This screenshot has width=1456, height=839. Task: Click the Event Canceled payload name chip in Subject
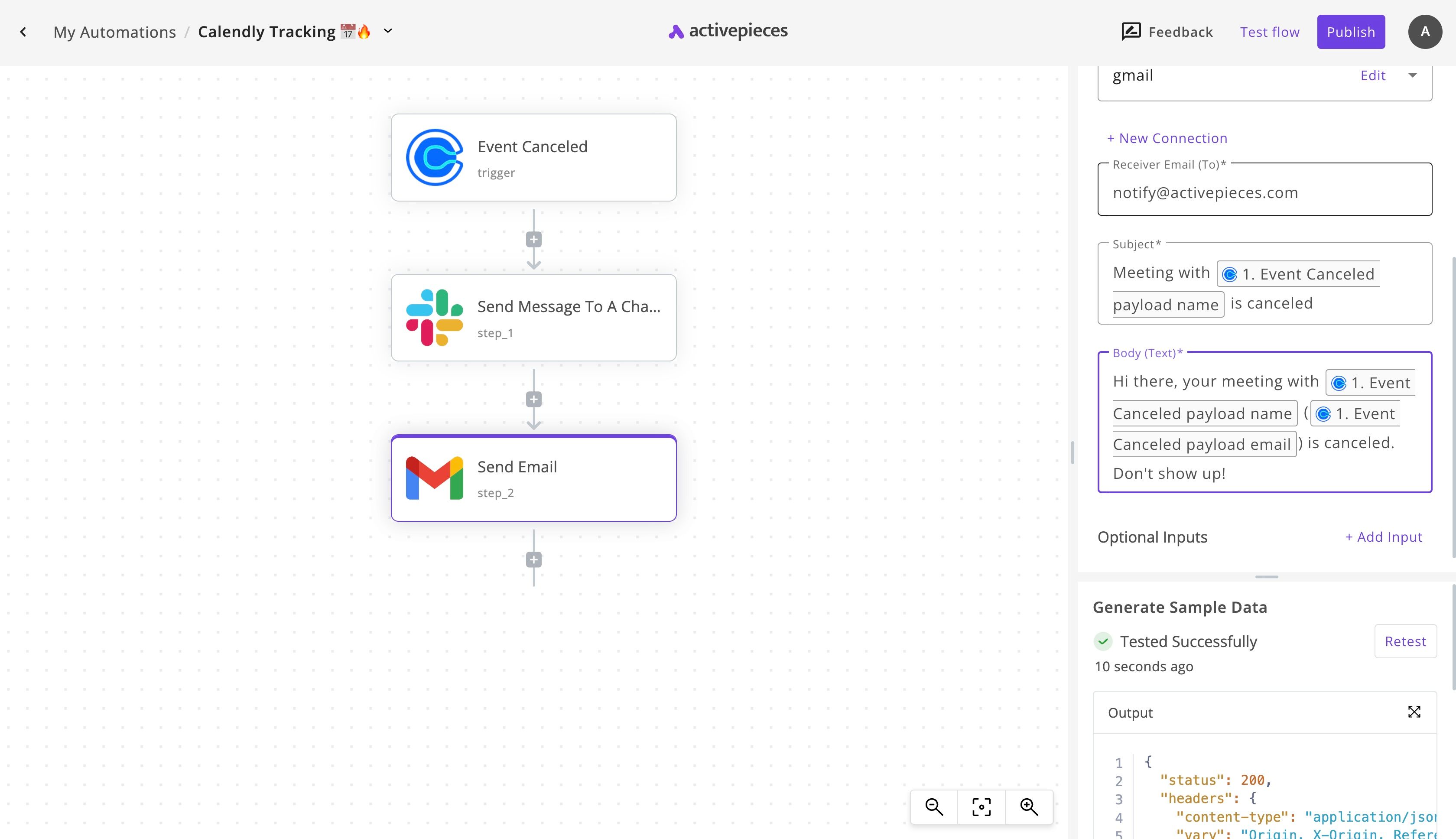(x=1297, y=274)
